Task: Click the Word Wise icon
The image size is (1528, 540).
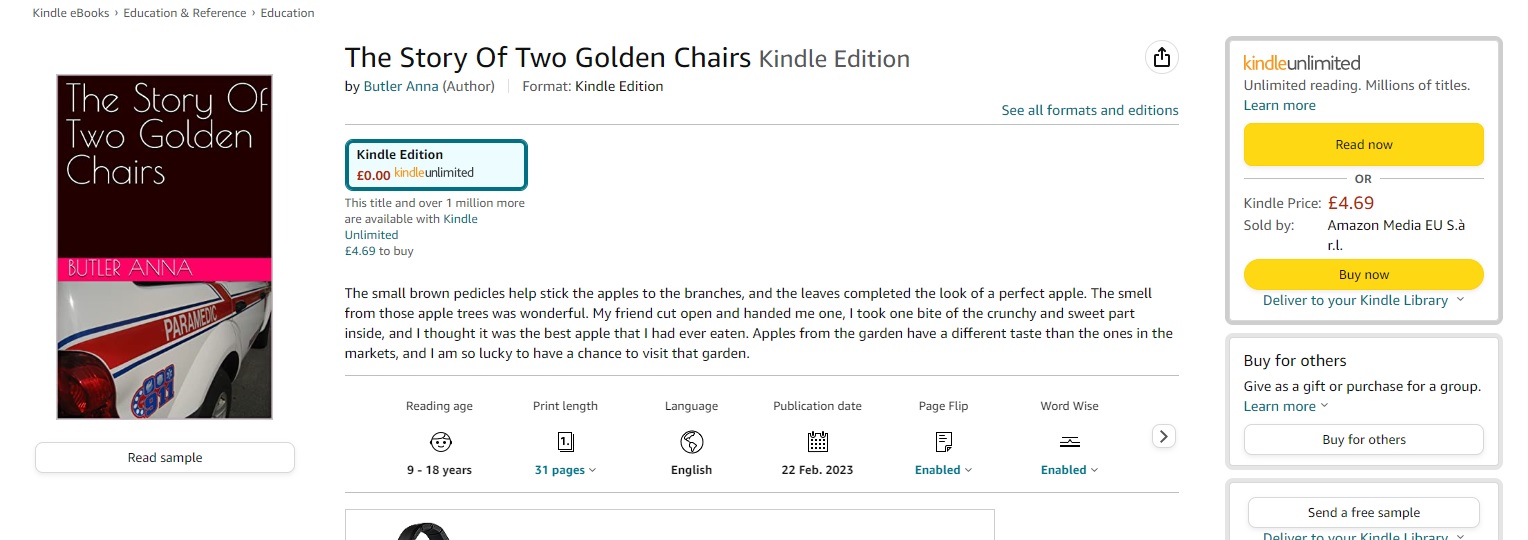Action: (1069, 441)
